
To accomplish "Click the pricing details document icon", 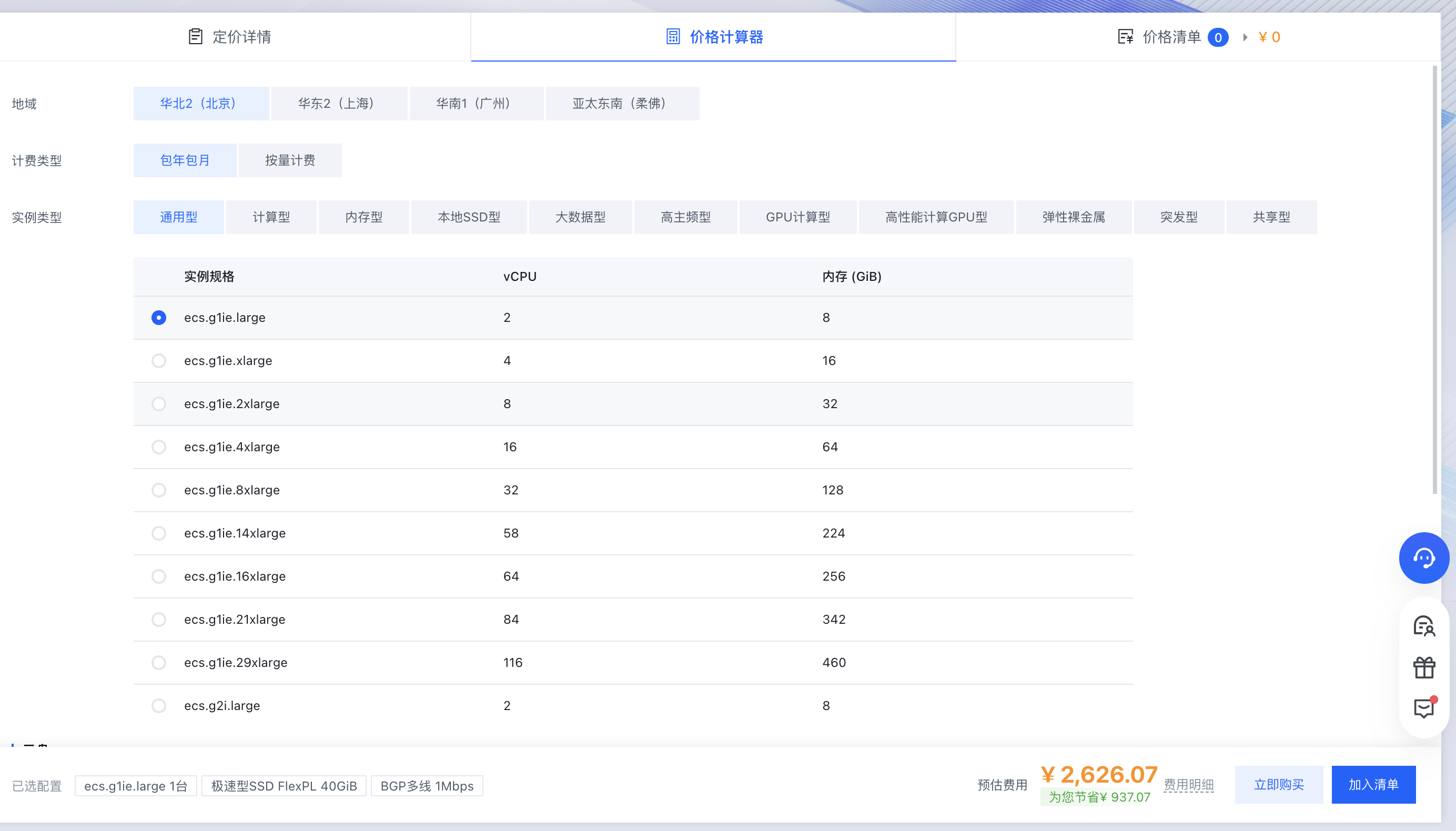I will 195,37.
